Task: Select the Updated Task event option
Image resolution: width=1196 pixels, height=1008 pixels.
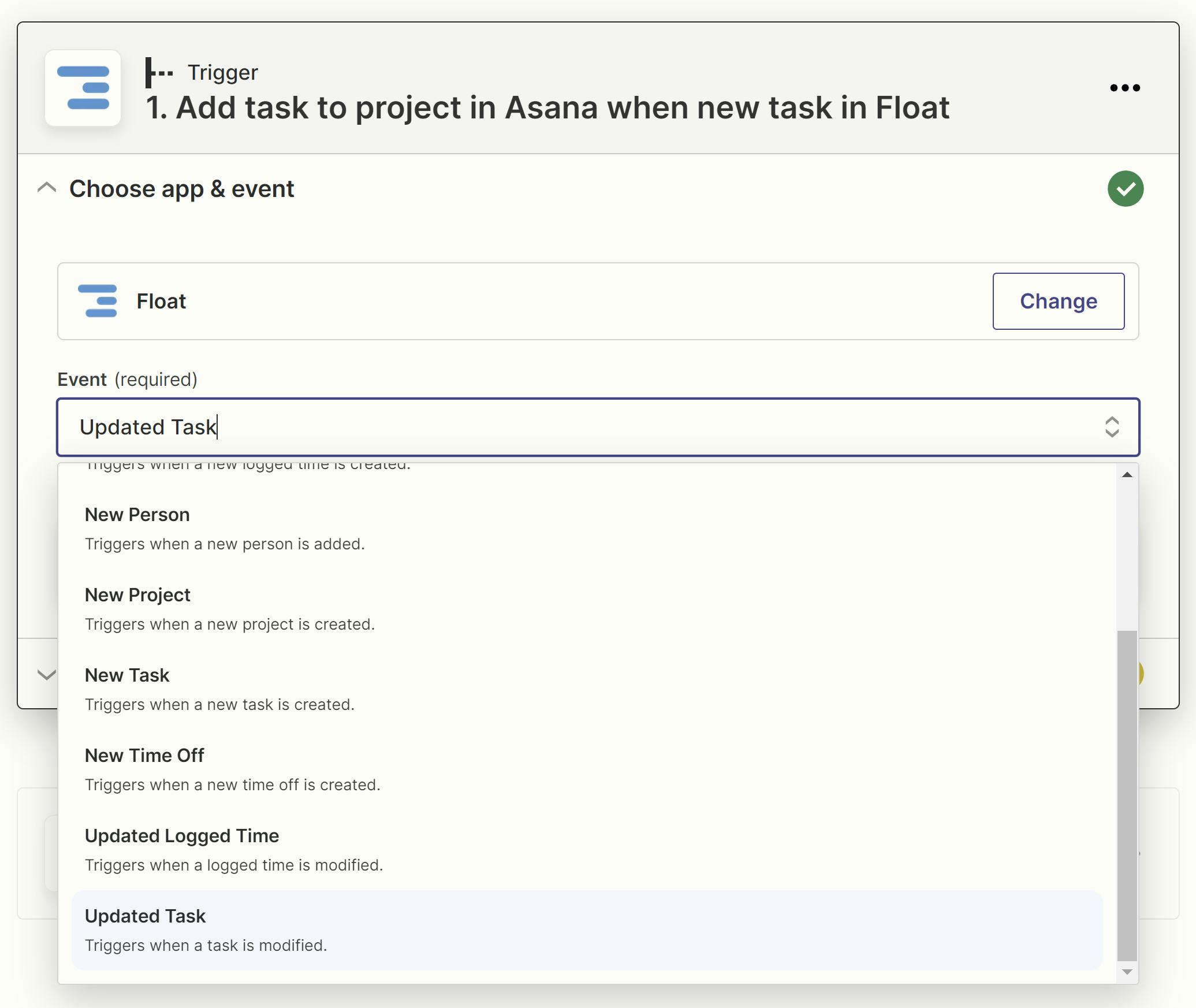Action: click(587, 930)
